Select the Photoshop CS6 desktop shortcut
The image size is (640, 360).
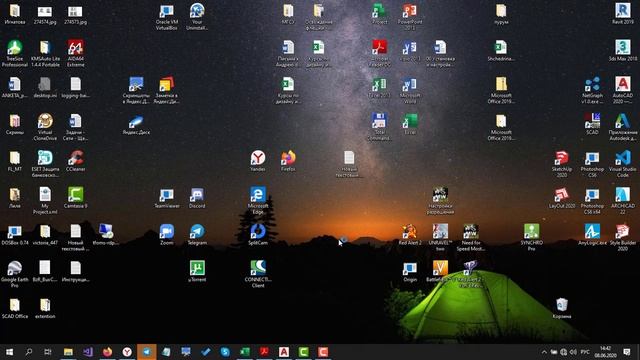tap(592, 164)
